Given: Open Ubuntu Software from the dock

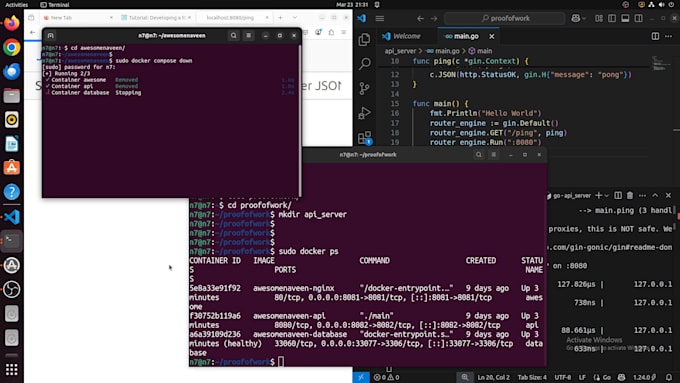Looking at the screenshot, I should pyautogui.click(x=12, y=167).
